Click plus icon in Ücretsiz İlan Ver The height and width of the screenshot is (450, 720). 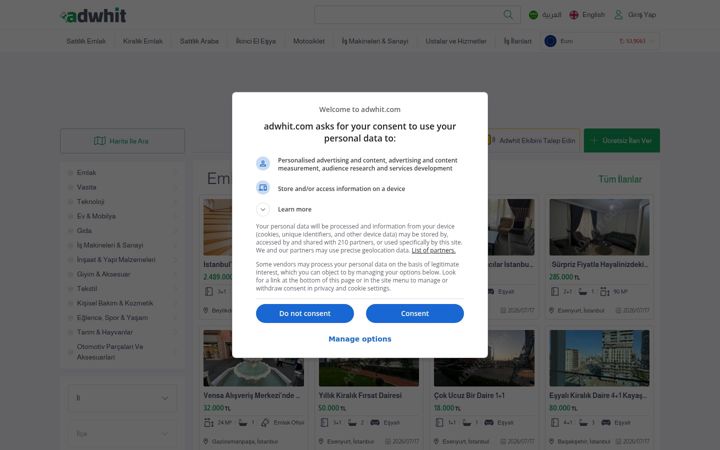[594, 141]
